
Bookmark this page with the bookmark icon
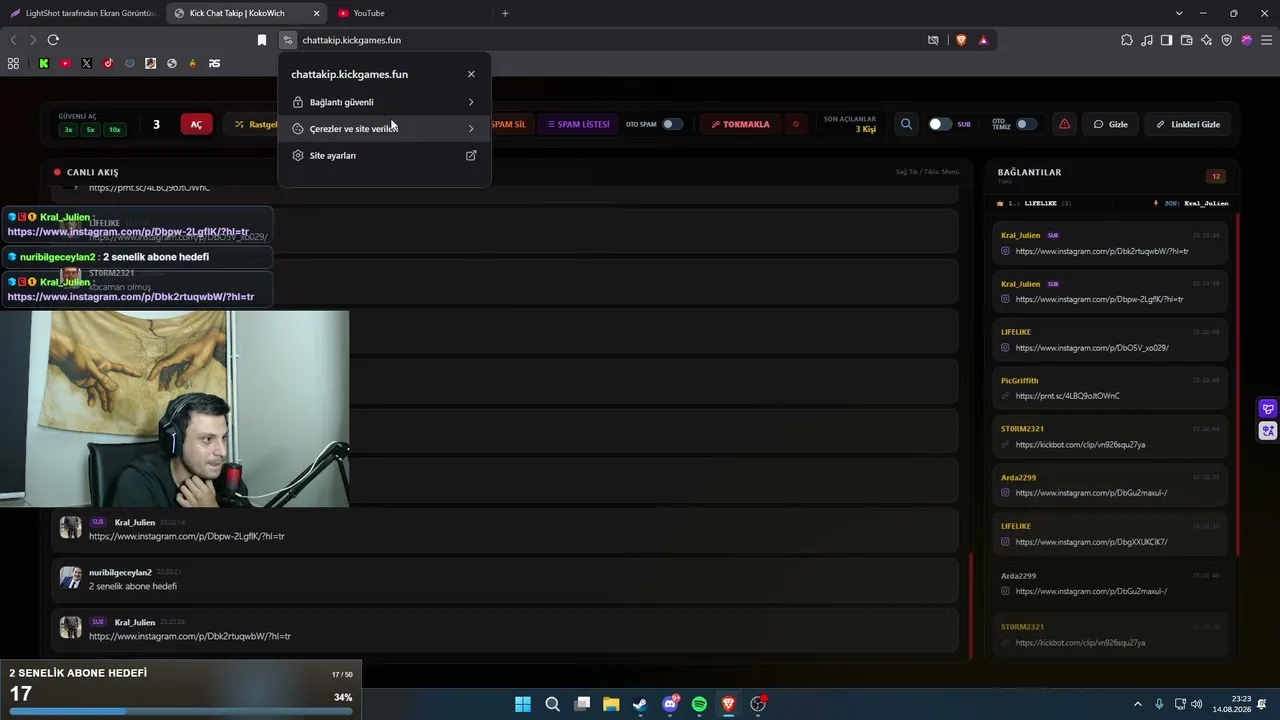point(262,40)
